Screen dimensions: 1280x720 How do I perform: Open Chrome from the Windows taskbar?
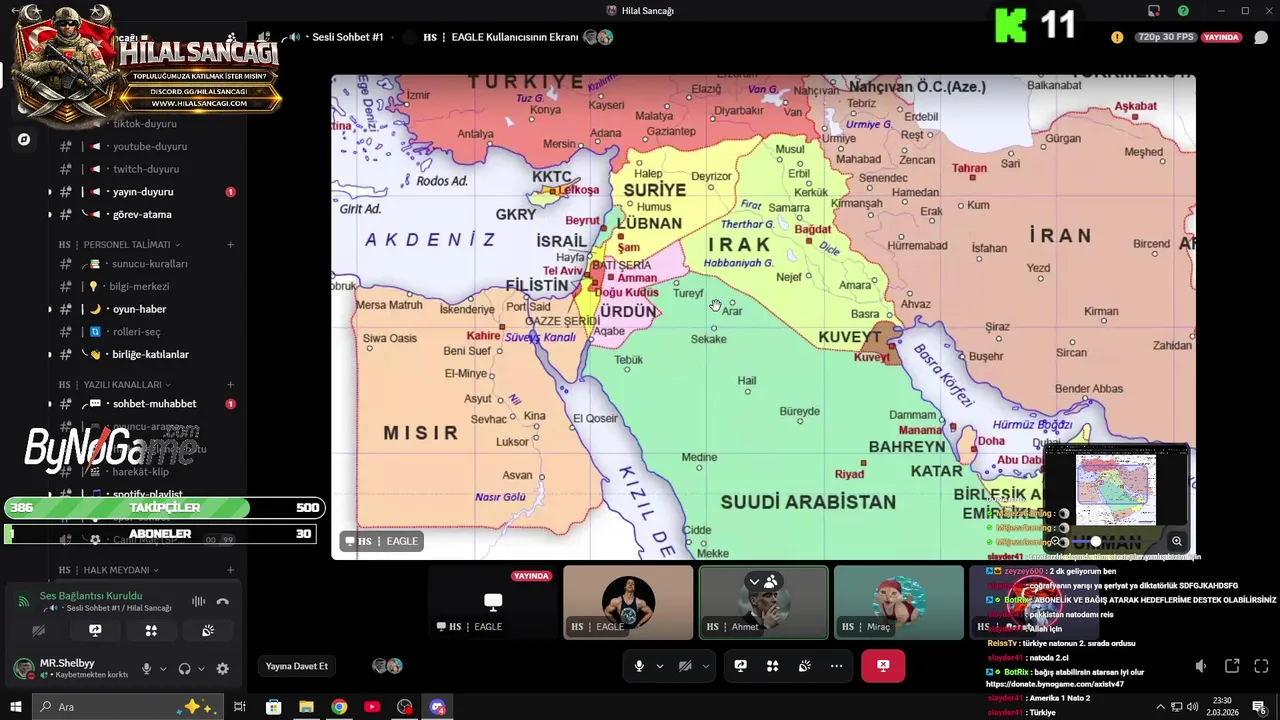339,707
